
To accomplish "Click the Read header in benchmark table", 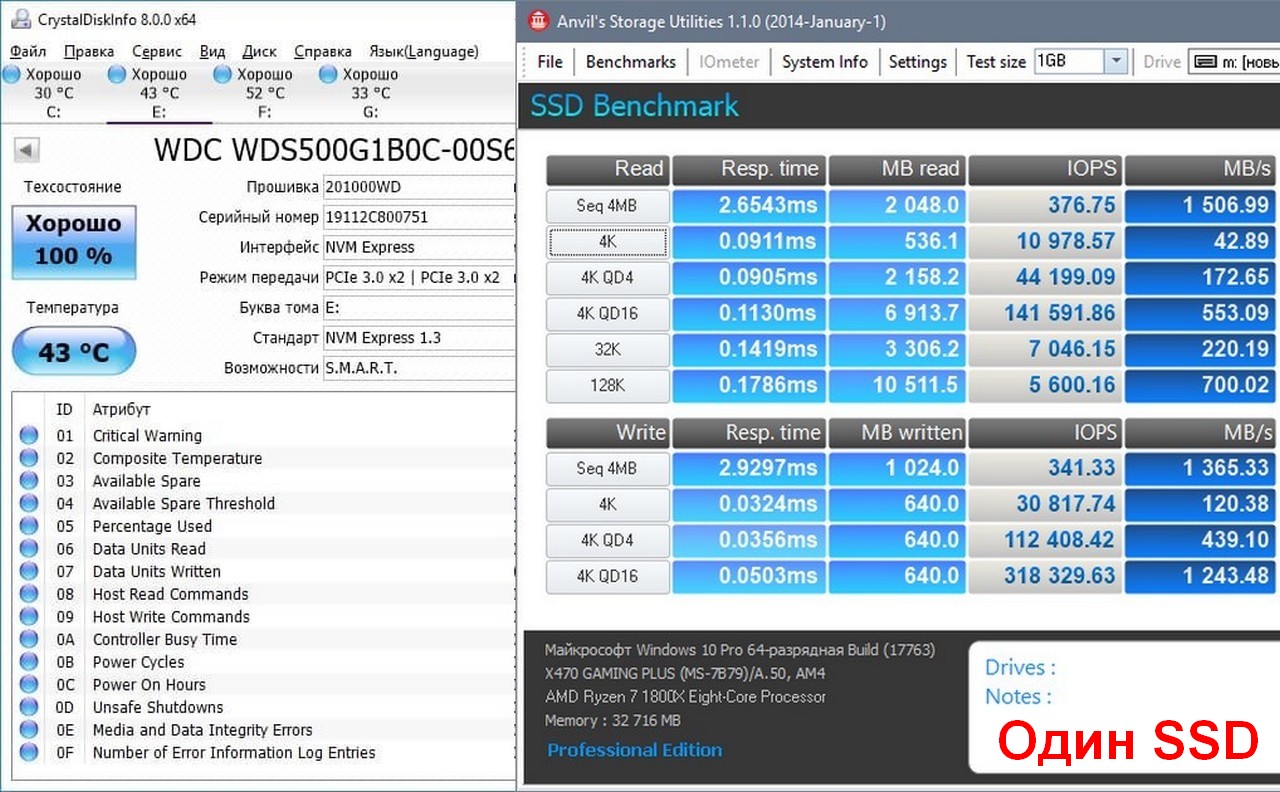I will pos(608,169).
